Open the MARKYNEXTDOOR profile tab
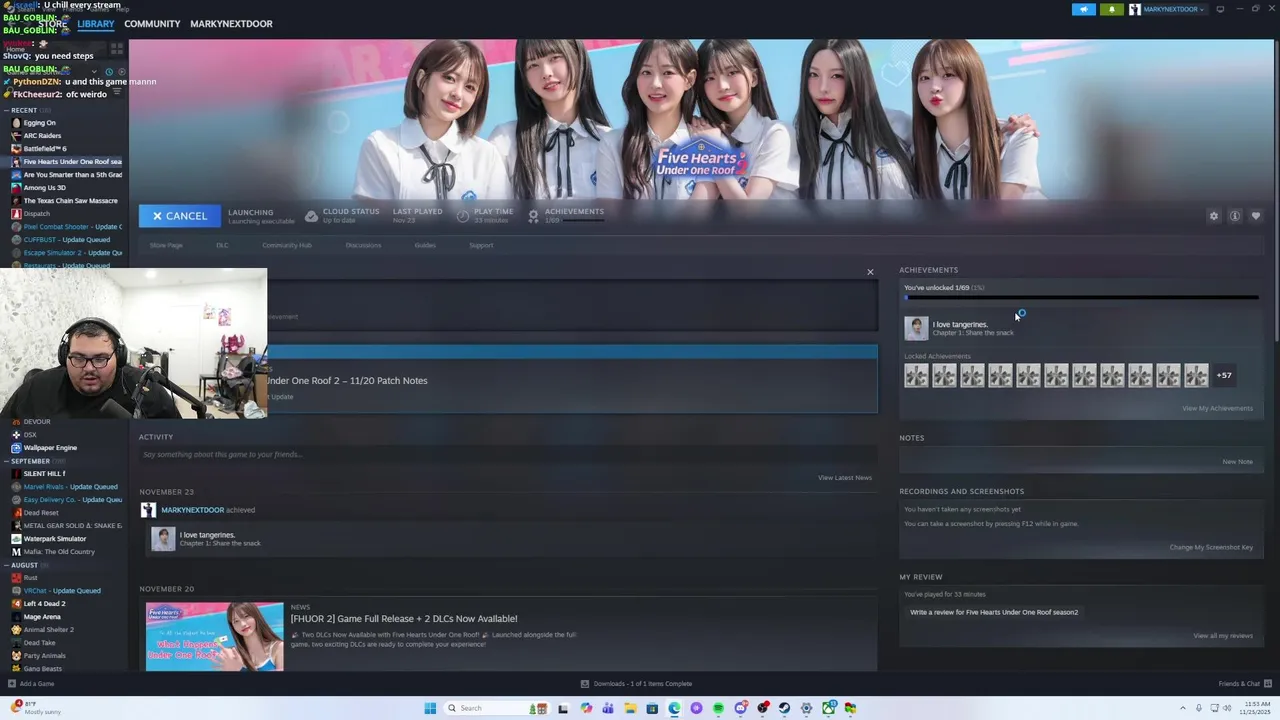 [x=231, y=24]
